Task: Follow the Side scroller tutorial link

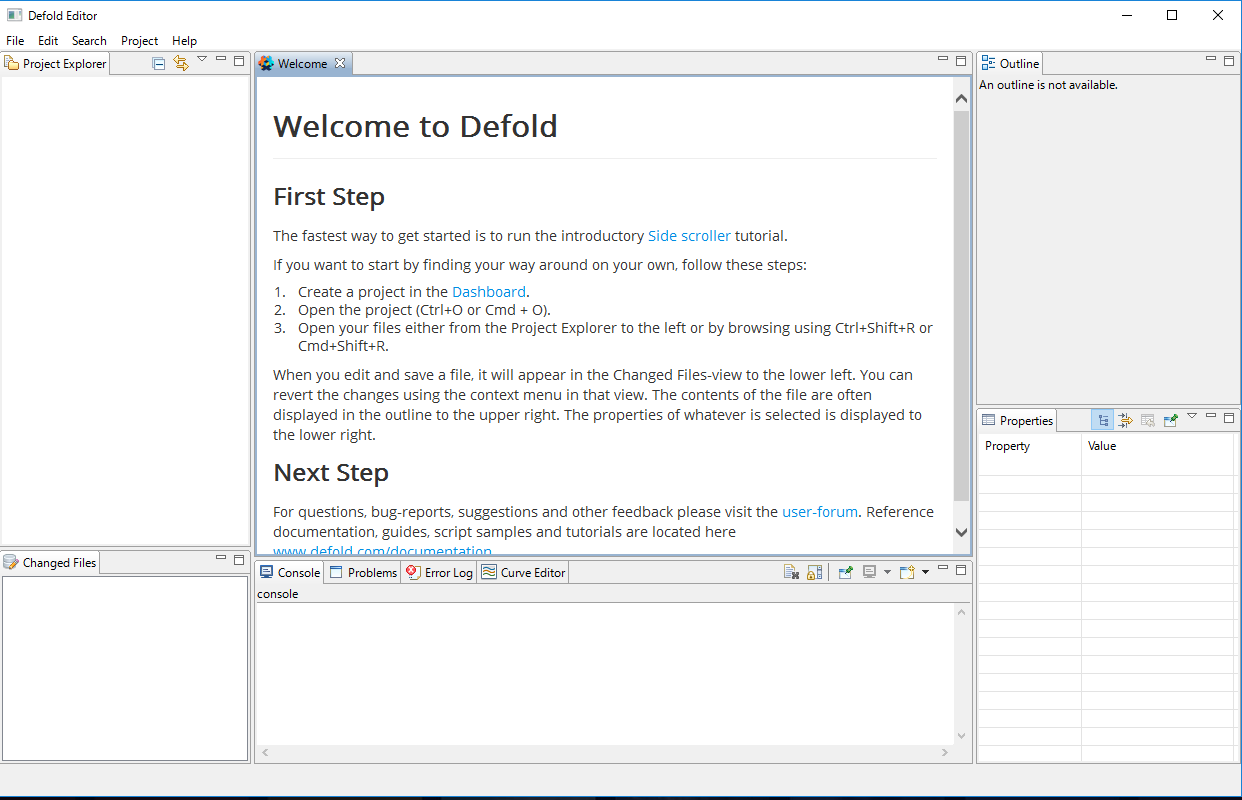Action: click(689, 236)
